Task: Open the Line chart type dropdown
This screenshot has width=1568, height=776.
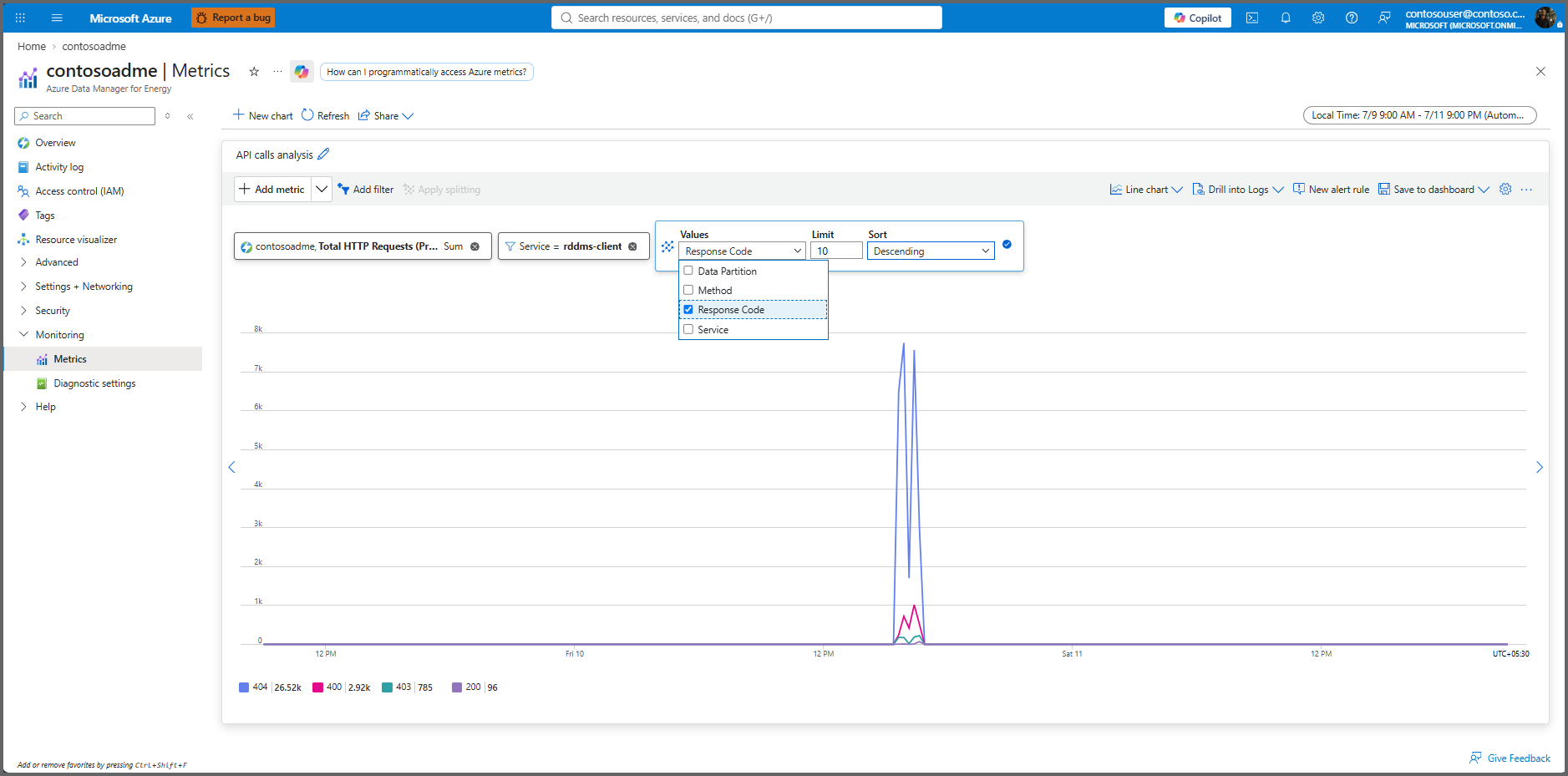Action: [x=1146, y=190]
